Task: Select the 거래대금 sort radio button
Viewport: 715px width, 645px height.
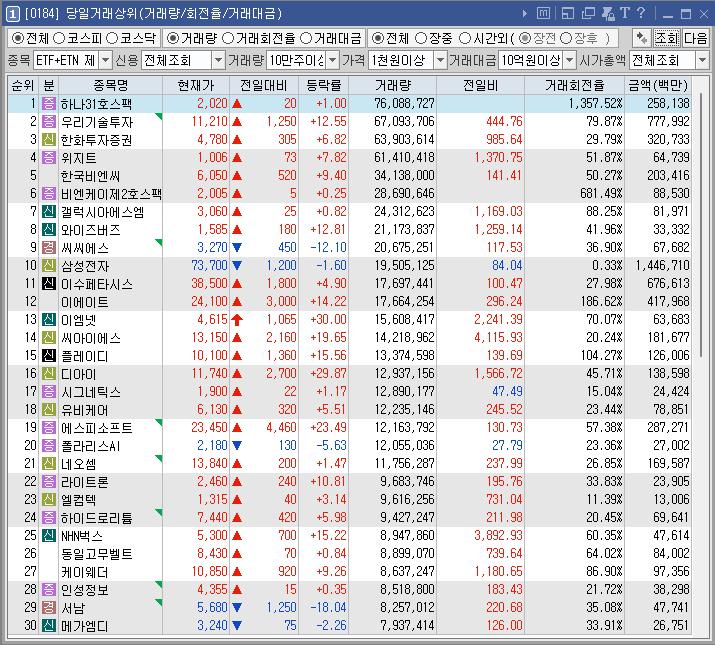Action: [306, 38]
